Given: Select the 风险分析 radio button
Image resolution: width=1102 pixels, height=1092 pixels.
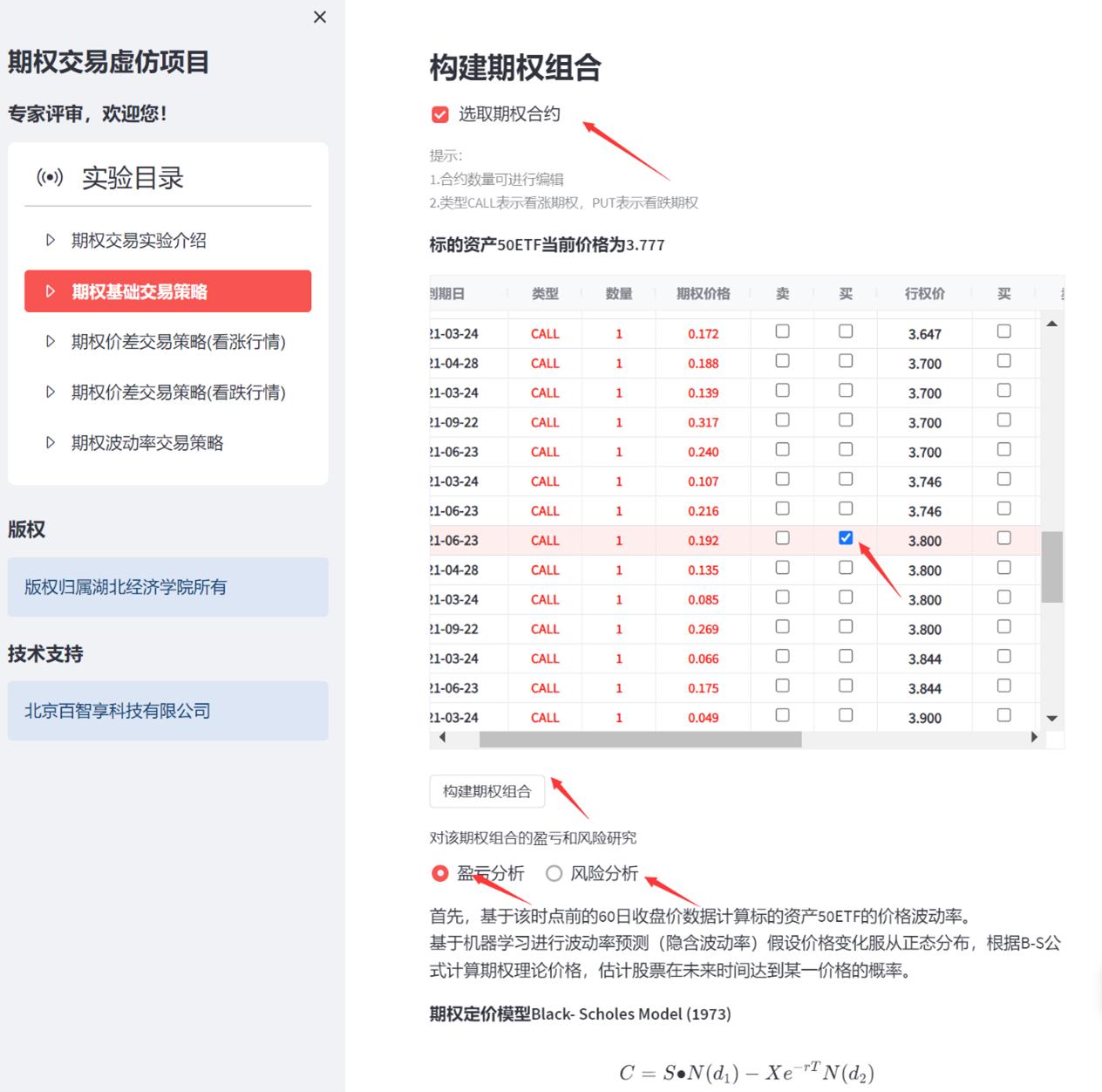Looking at the screenshot, I should (x=554, y=873).
